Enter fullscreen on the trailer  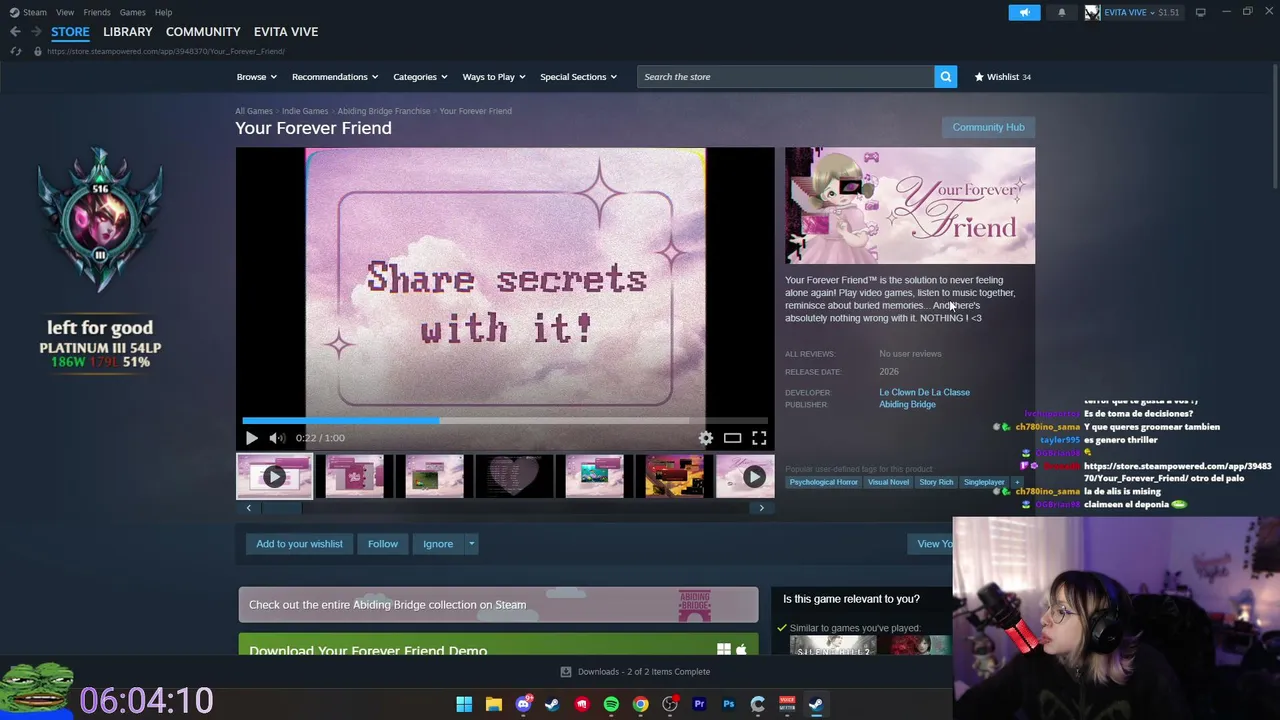[x=759, y=438]
